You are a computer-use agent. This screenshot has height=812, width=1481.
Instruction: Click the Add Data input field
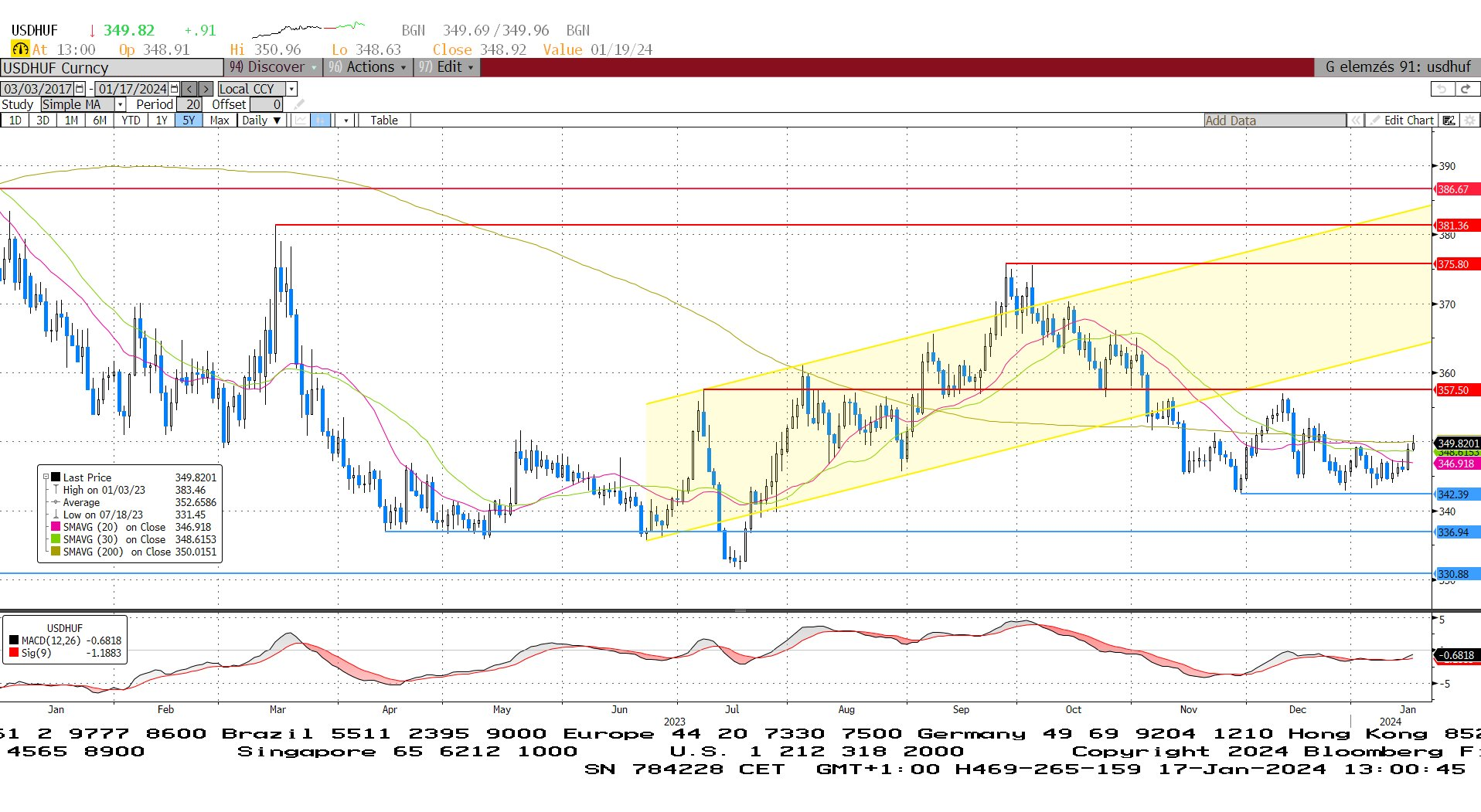coord(1274,121)
